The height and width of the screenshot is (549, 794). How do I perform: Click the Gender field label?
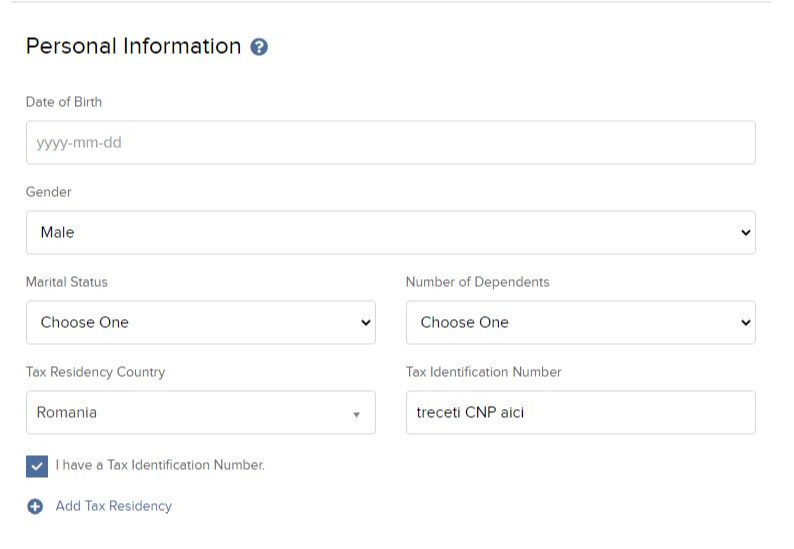49,192
